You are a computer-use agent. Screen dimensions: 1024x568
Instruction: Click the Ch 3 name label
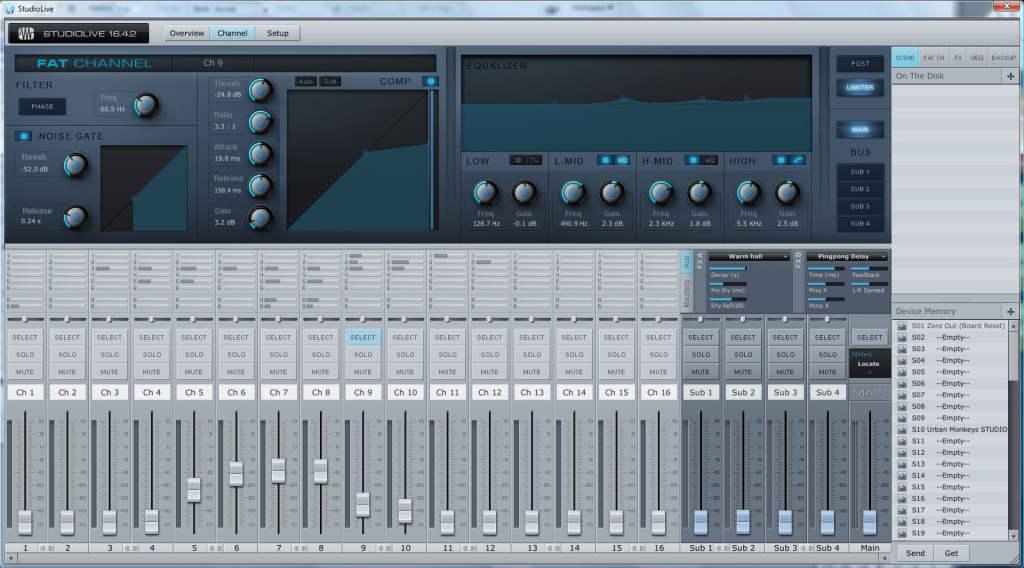pos(109,392)
